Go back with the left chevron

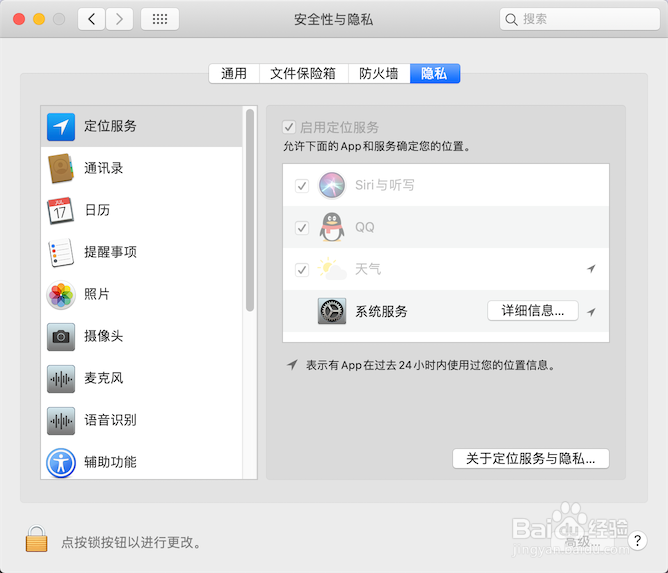click(91, 19)
